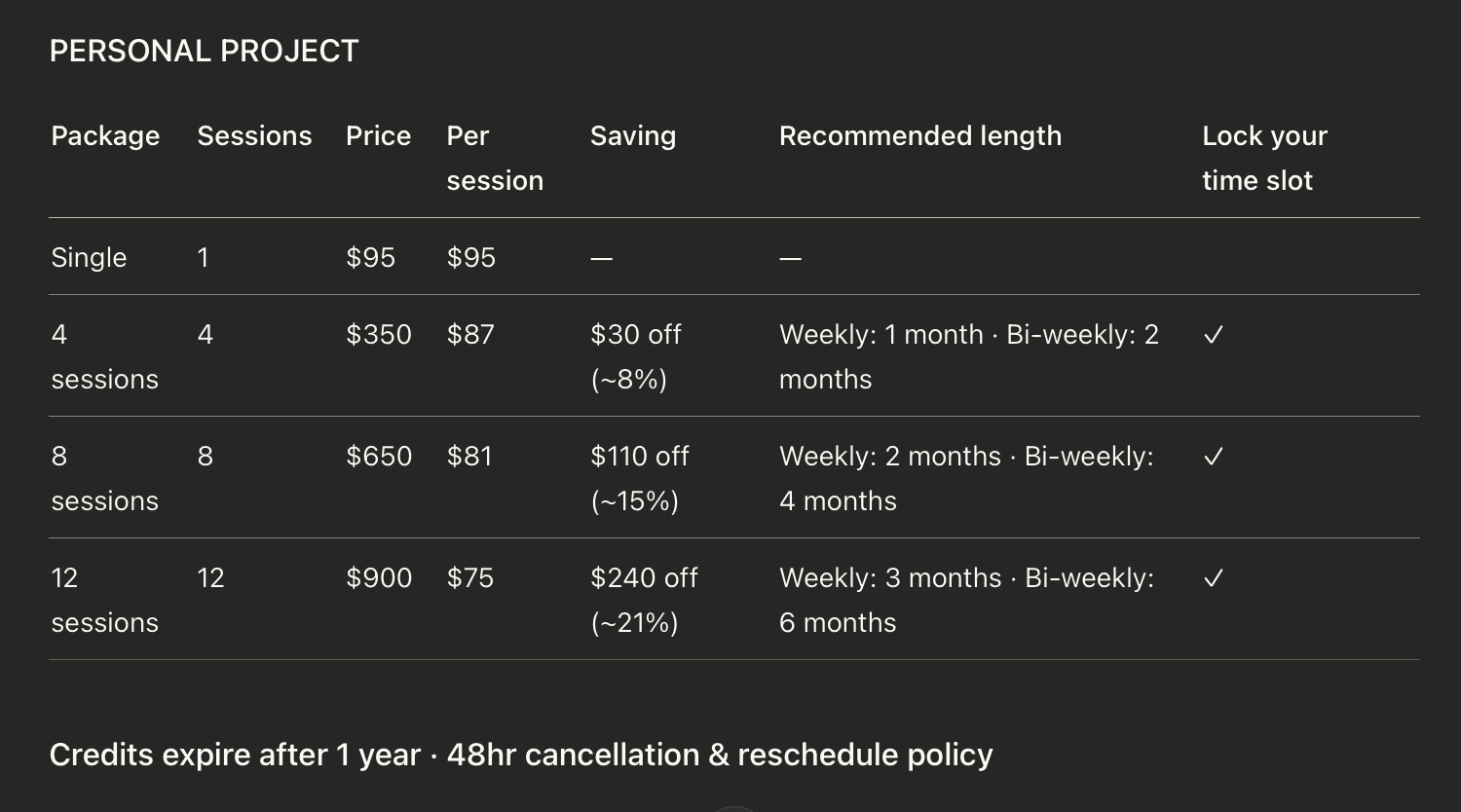Click the Price column header

(x=378, y=136)
